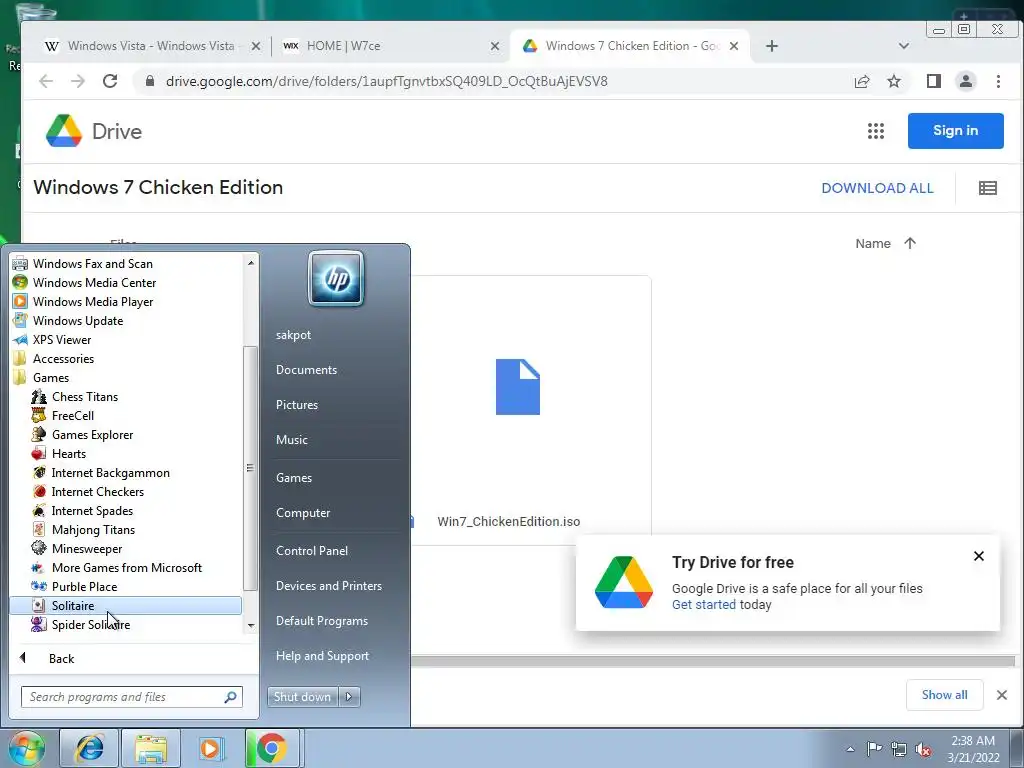The width and height of the screenshot is (1024, 768).
Task: Open Internet Spades
Action: point(92,510)
